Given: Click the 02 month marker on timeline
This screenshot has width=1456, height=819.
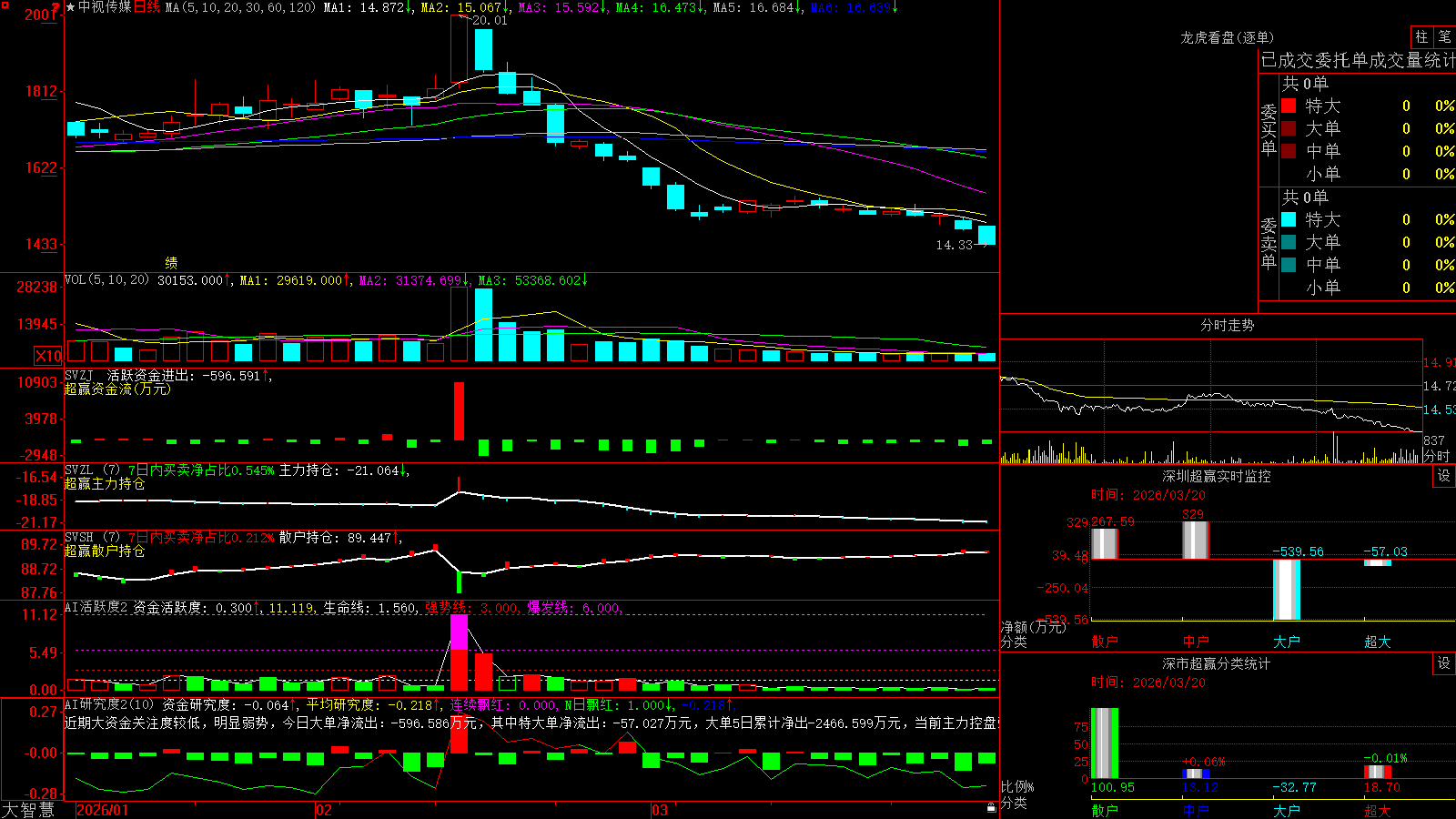Looking at the screenshot, I should point(323,810).
